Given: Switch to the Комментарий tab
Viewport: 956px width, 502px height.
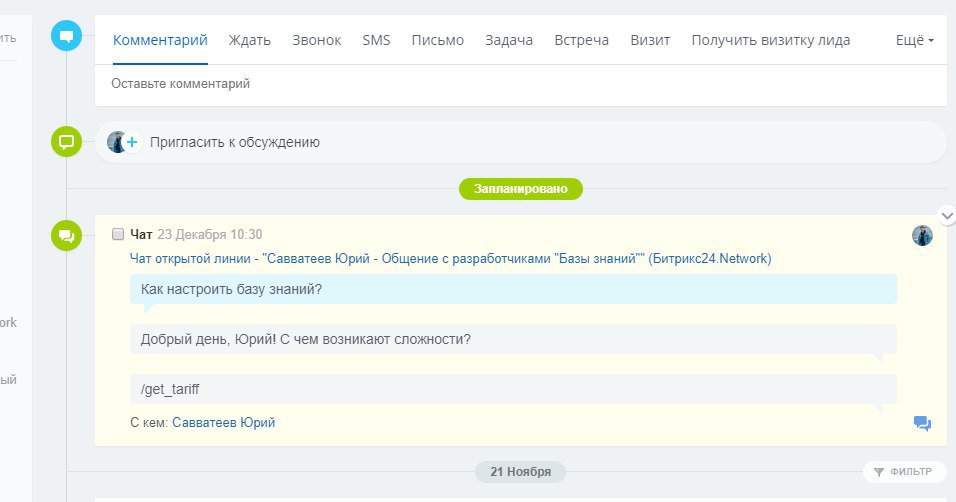Looking at the screenshot, I should [160, 40].
